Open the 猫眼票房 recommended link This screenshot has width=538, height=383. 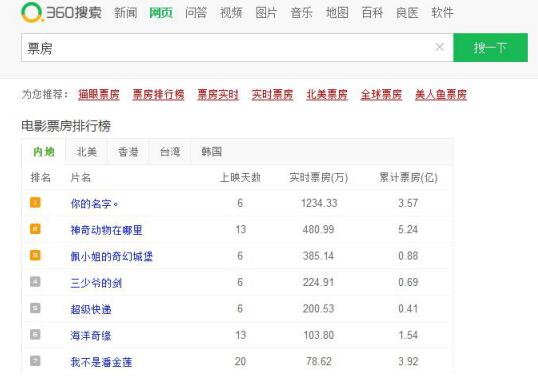point(99,94)
